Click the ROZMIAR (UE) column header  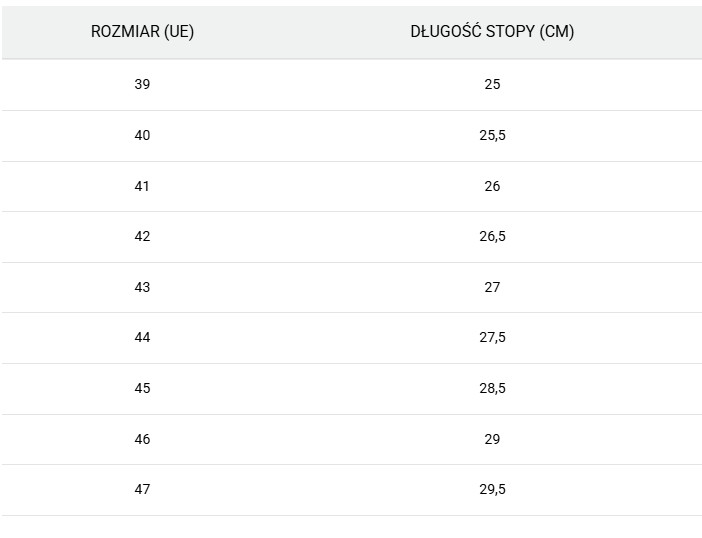142,31
